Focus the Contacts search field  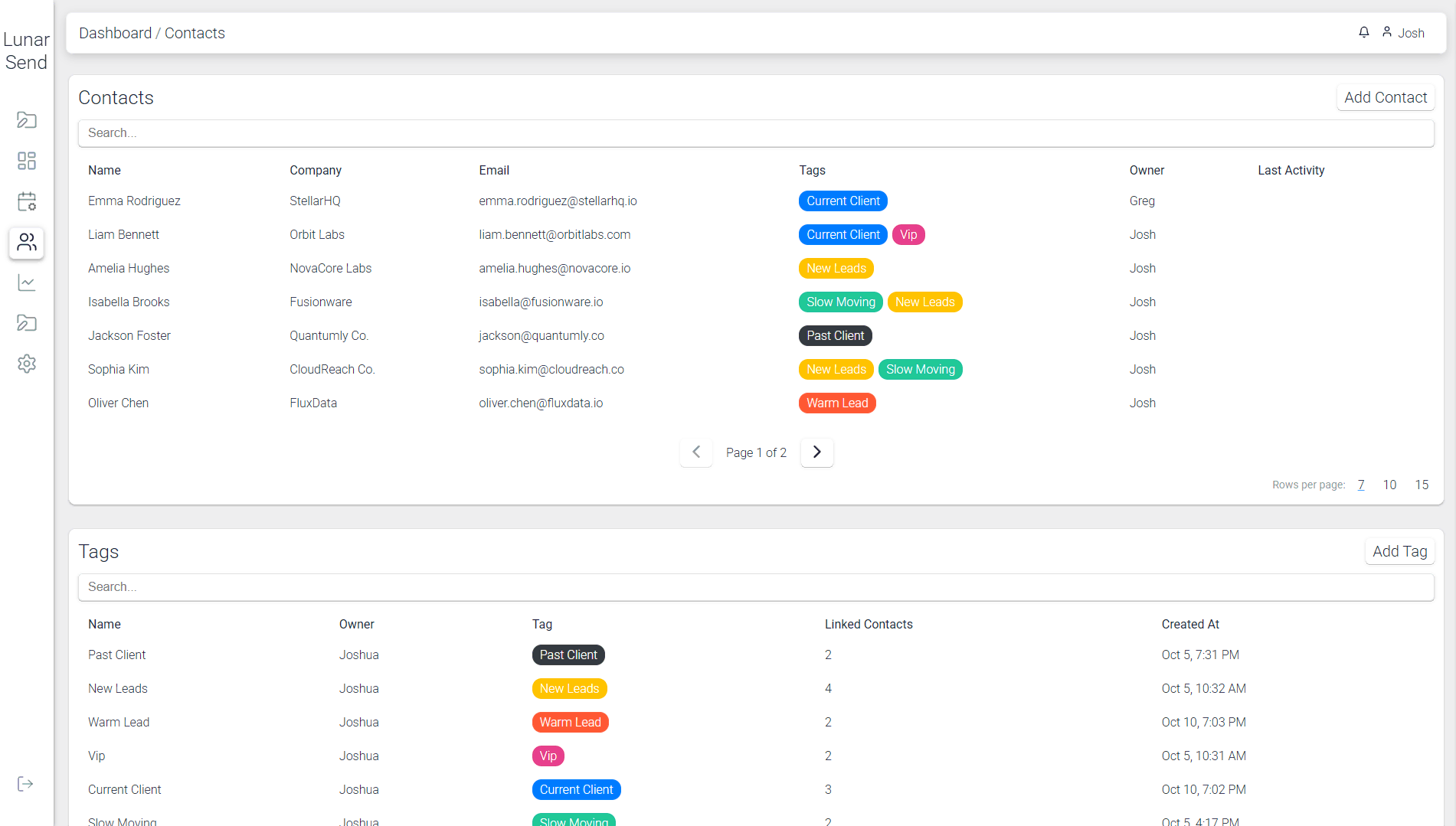[x=755, y=133]
